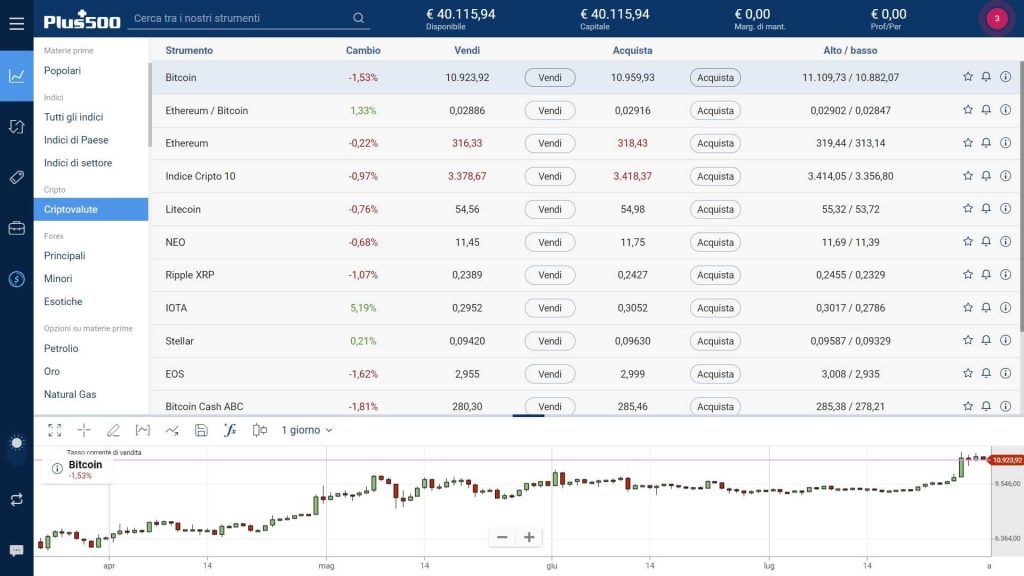Favorite Ethereum / Bitcoin with star
The height and width of the screenshot is (576, 1024).
[x=968, y=110]
